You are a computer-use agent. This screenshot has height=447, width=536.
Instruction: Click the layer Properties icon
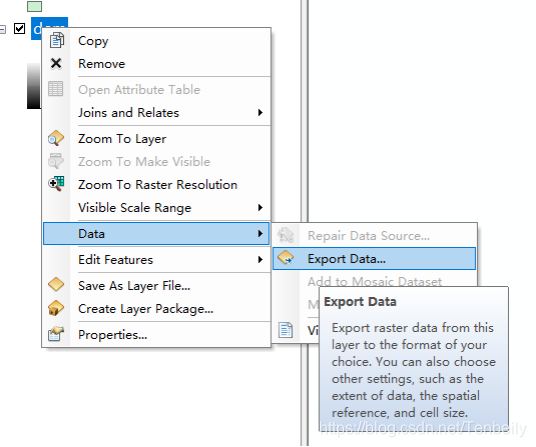point(56,334)
